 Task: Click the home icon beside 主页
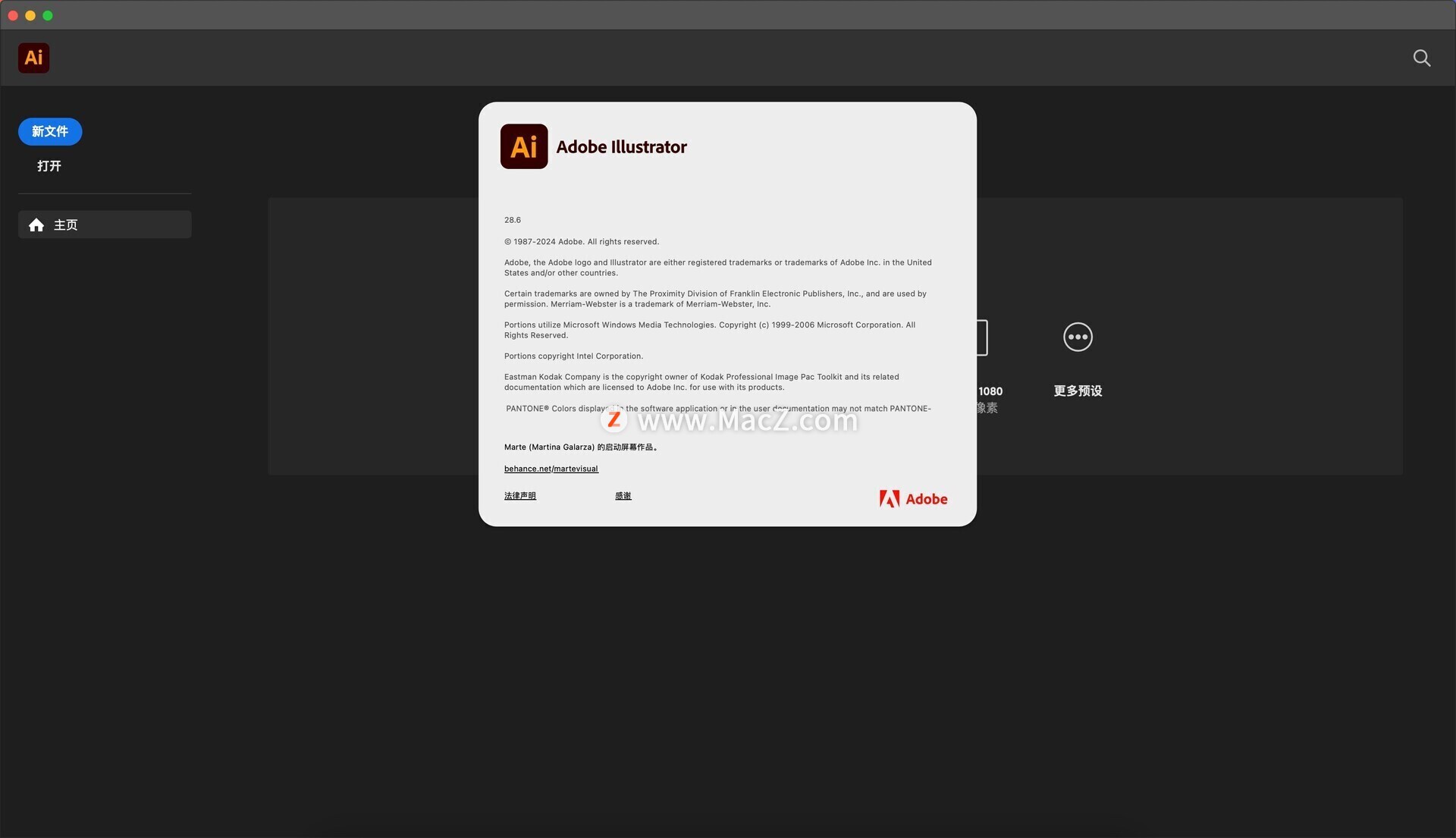click(36, 225)
